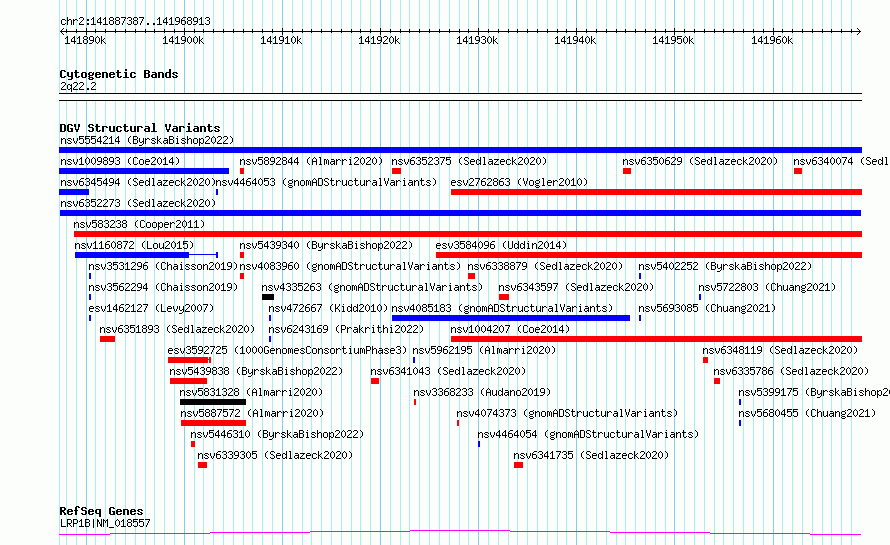This screenshot has height=545, width=890.
Task: Select the nsv1009893 (Coe2014) label
Action: point(120,161)
